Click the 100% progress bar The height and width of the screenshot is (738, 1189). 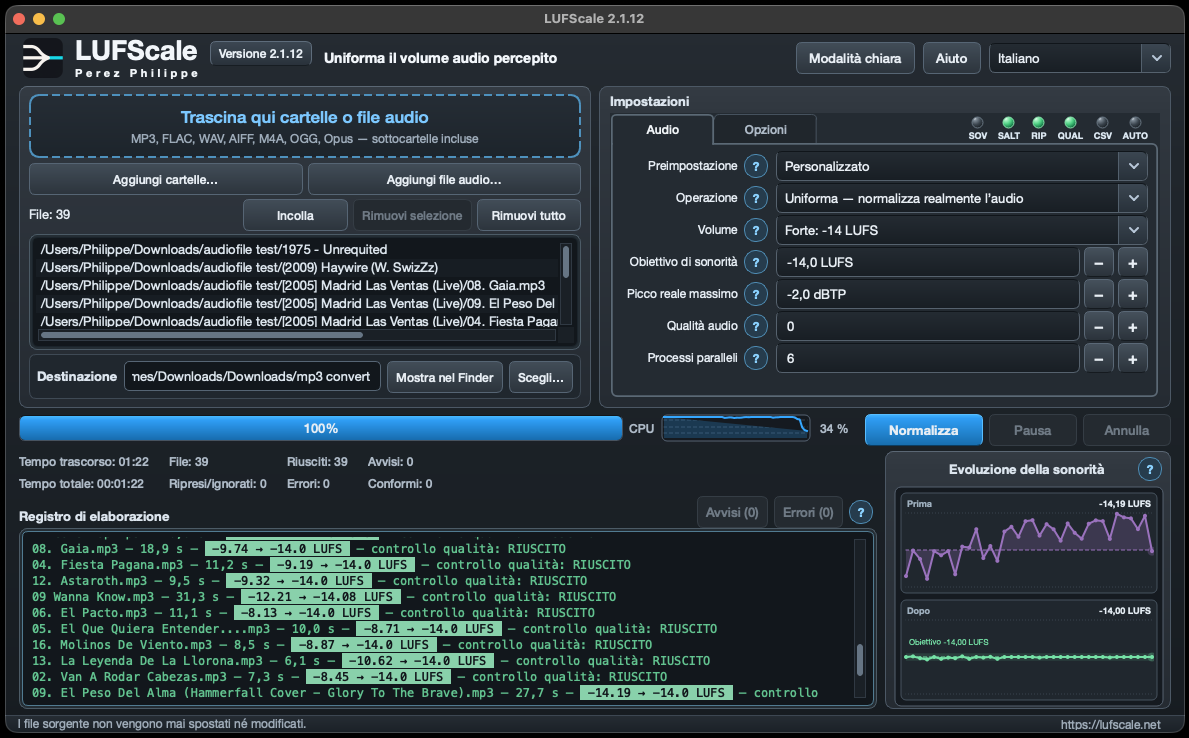[x=320, y=429]
